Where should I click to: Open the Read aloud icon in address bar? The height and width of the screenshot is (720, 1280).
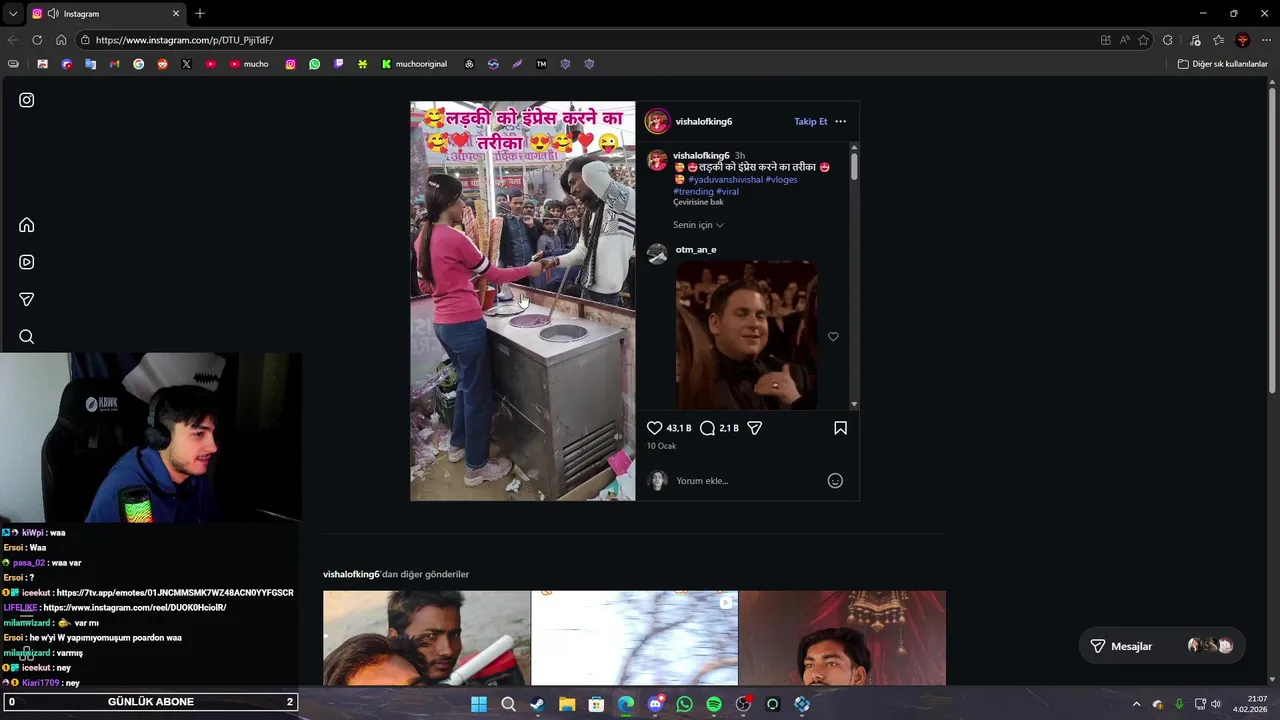(x=1124, y=40)
